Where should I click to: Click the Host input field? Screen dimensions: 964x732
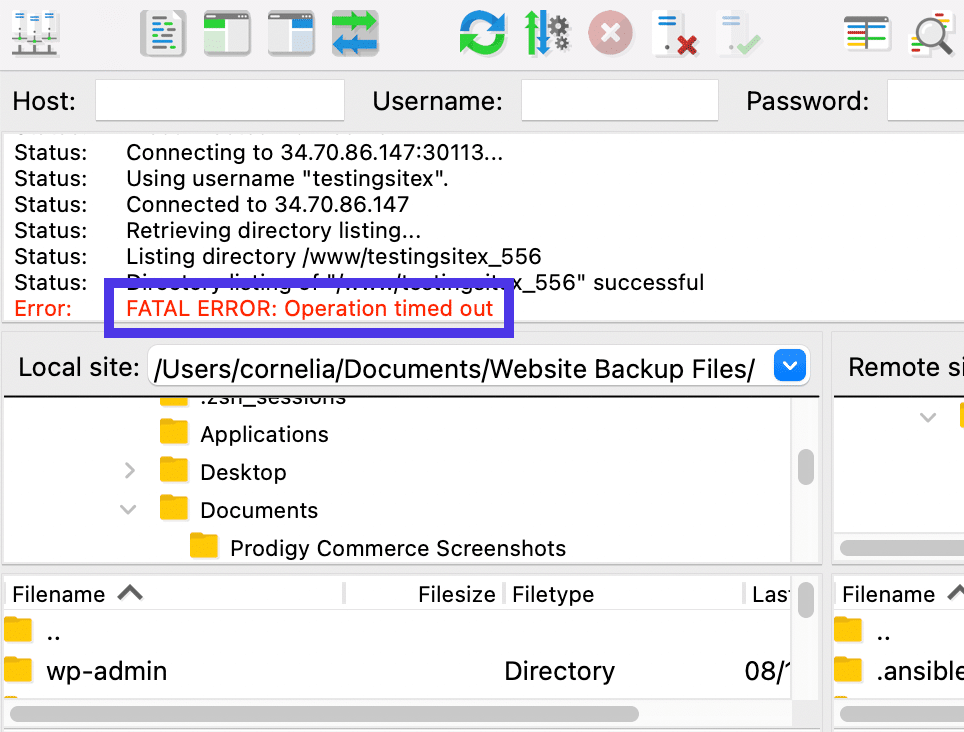click(220, 101)
